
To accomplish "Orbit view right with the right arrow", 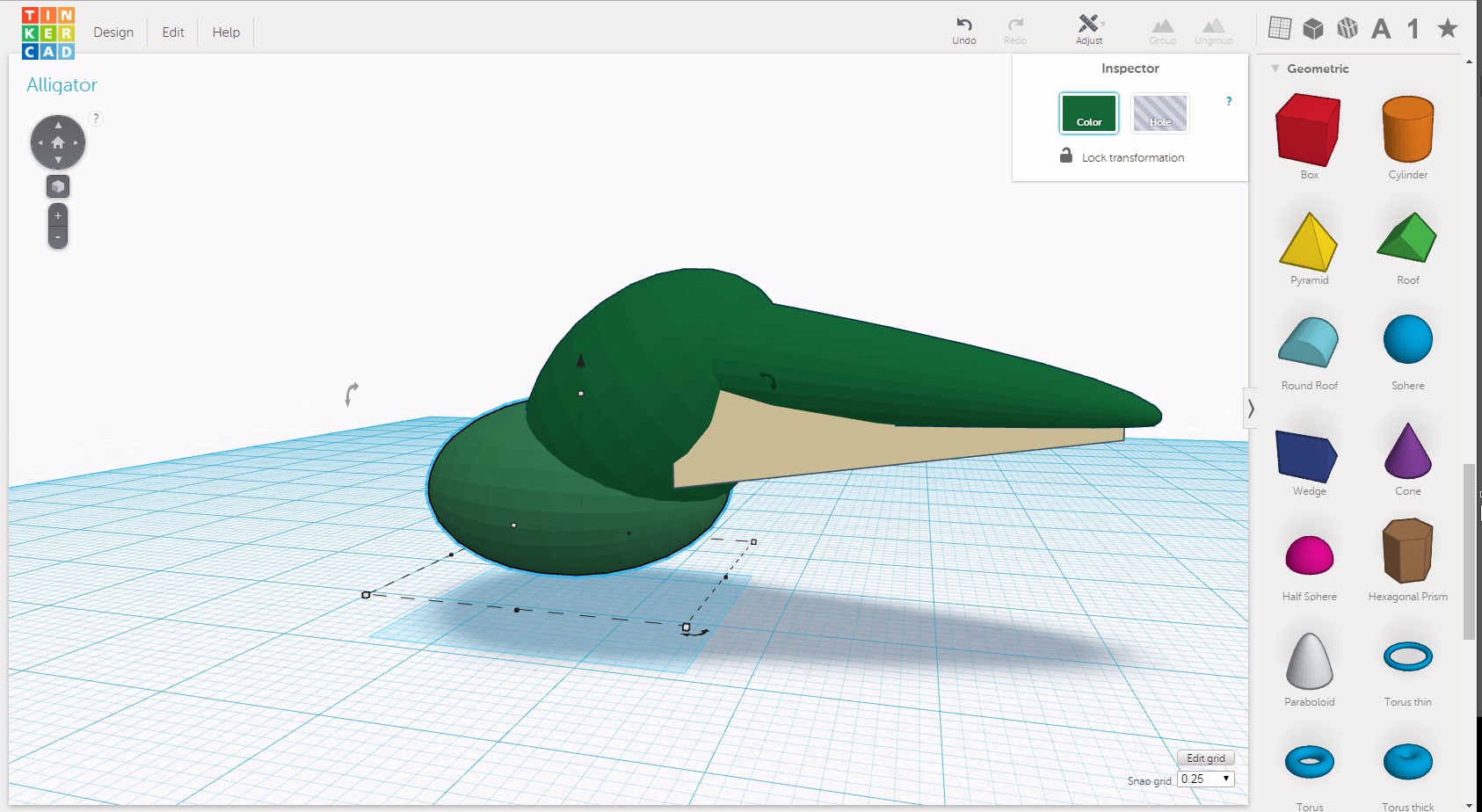I will click(x=76, y=142).
